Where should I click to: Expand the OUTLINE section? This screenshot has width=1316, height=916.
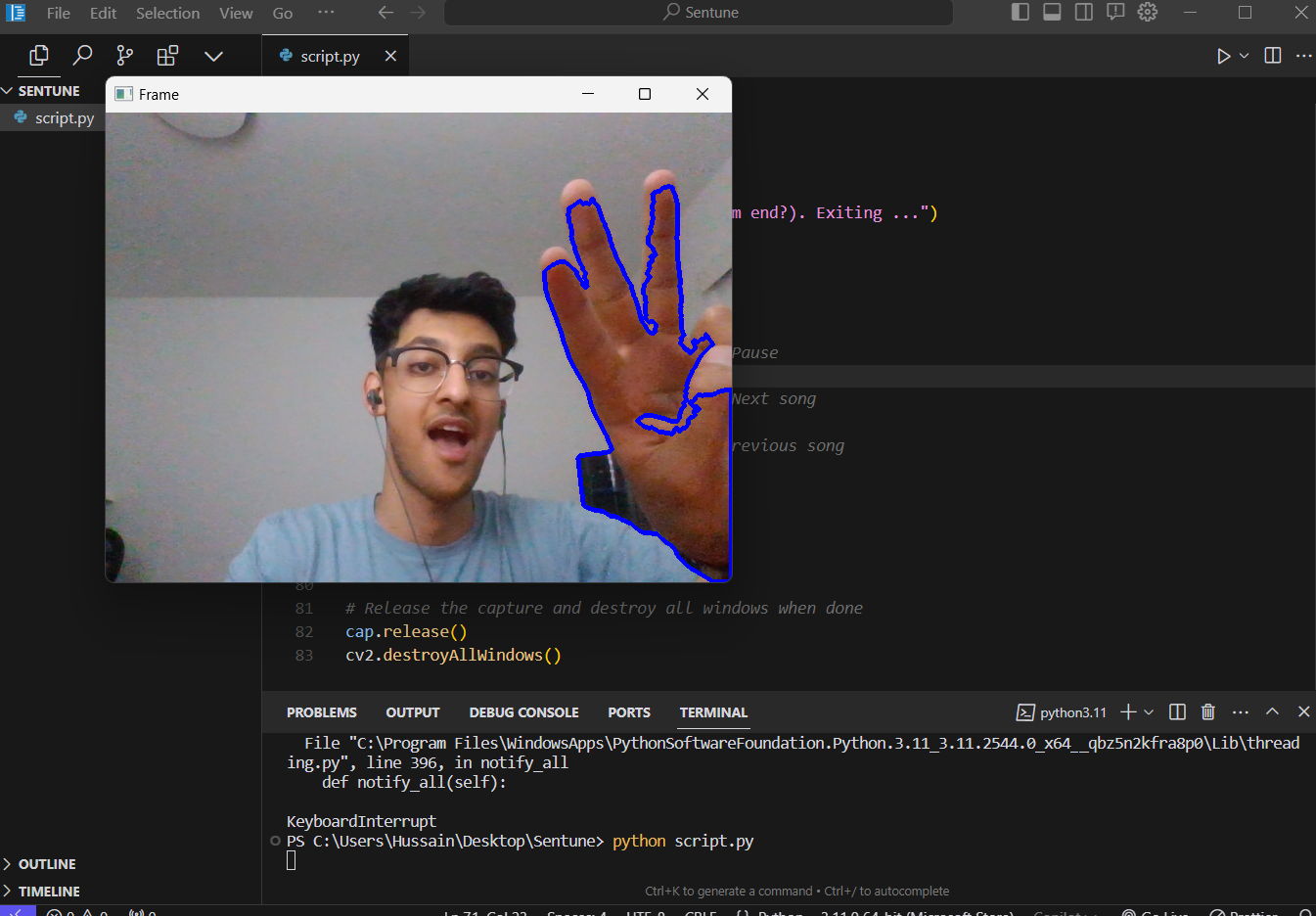click(47, 864)
